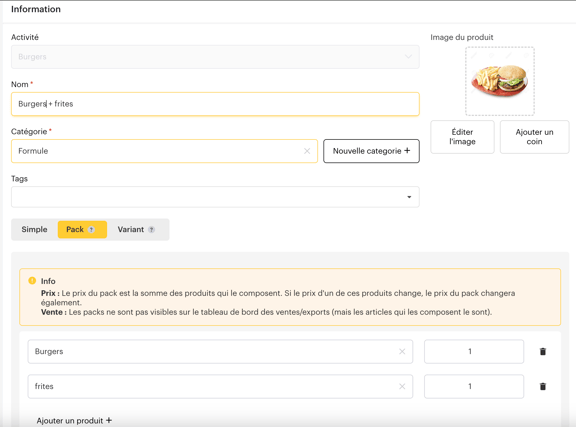Focus the Nom input field
This screenshot has width=576, height=427.
(215, 104)
